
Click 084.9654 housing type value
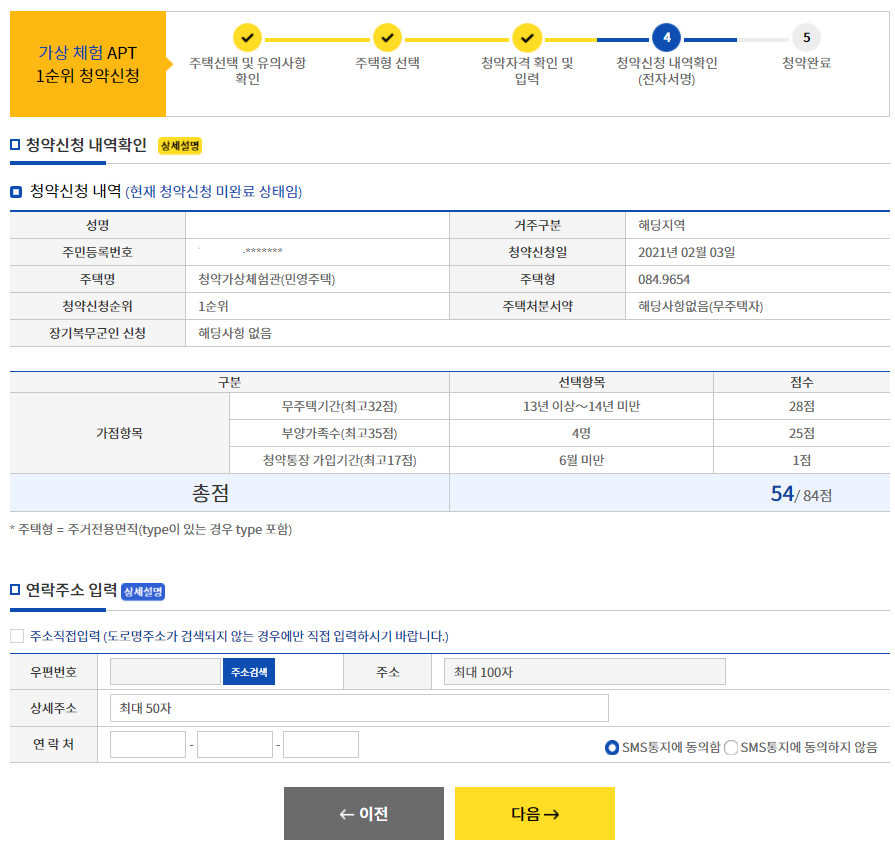click(663, 279)
